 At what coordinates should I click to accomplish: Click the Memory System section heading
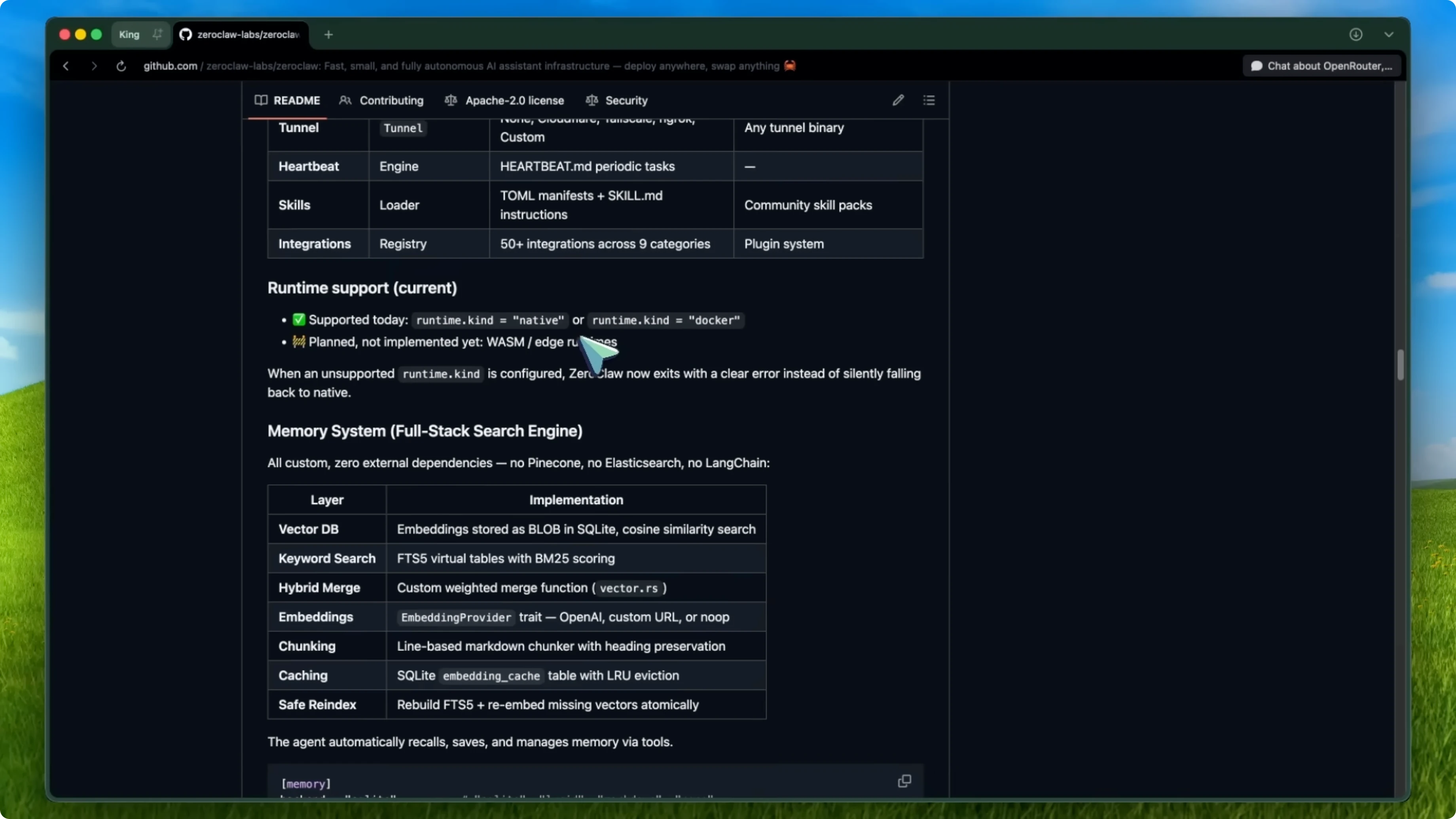[x=425, y=431]
